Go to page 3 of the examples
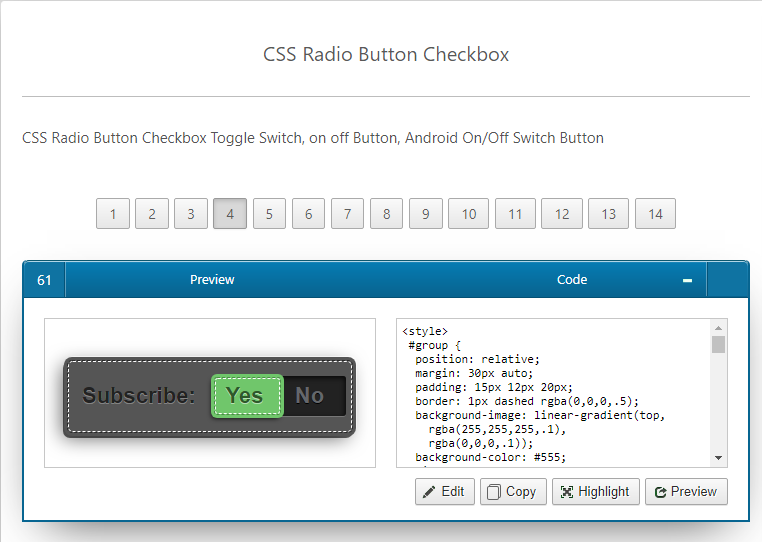This screenshot has height=542, width=762. coord(191,213)
